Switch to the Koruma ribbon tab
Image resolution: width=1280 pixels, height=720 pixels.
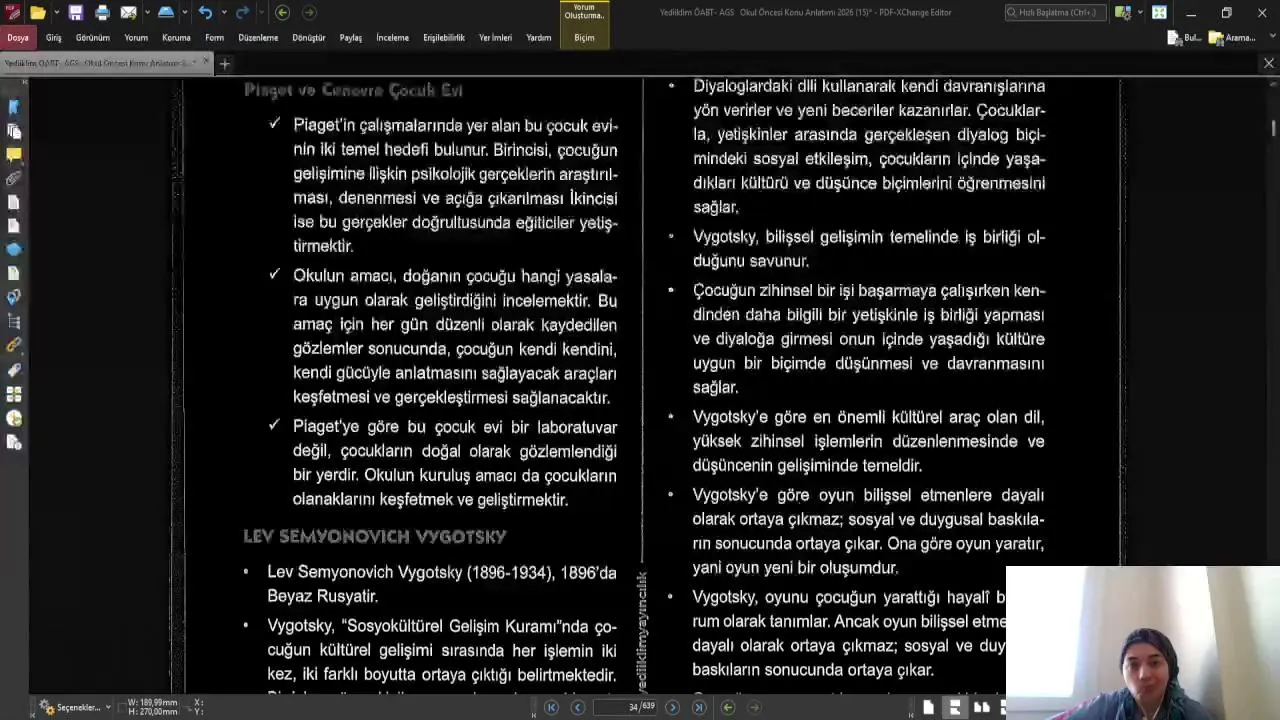coord(176,38)
